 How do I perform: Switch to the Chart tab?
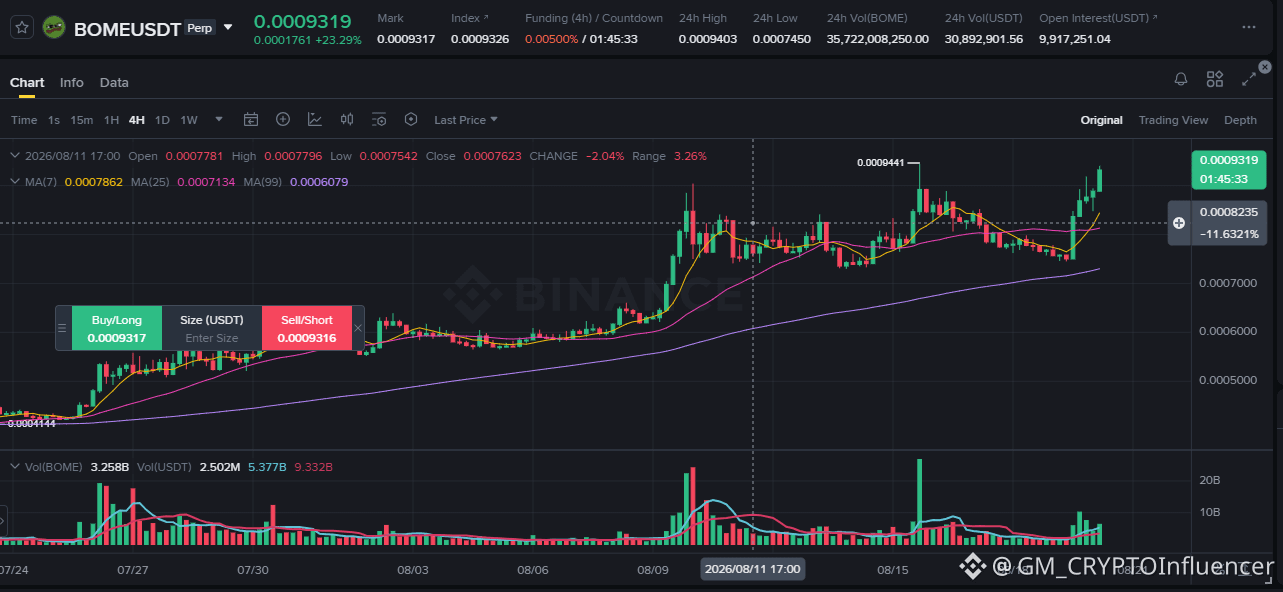click(27, 82)
